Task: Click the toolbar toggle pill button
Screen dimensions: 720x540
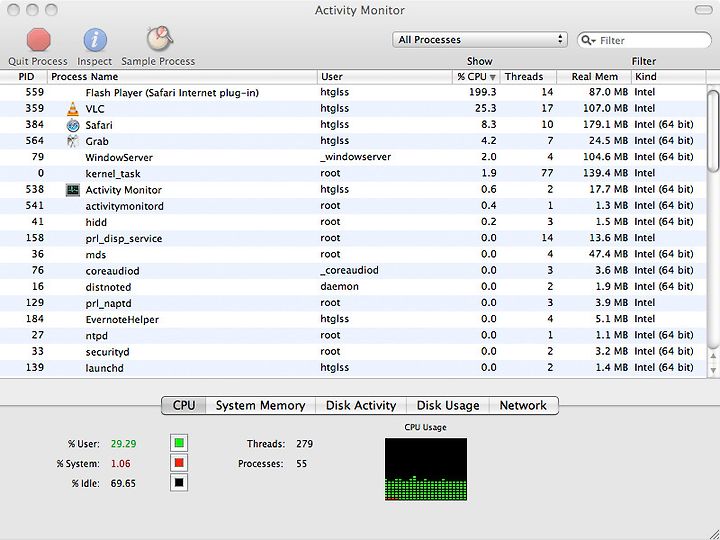Action: coord(702,10)
